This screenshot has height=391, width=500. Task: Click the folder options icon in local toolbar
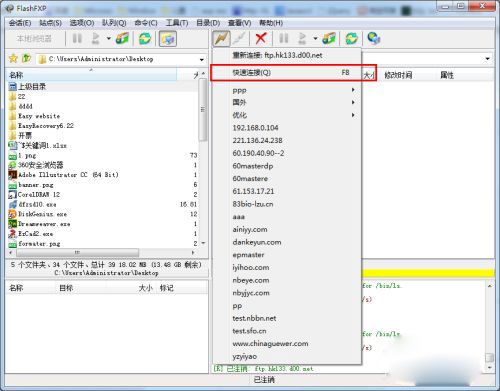pos(122,38)
